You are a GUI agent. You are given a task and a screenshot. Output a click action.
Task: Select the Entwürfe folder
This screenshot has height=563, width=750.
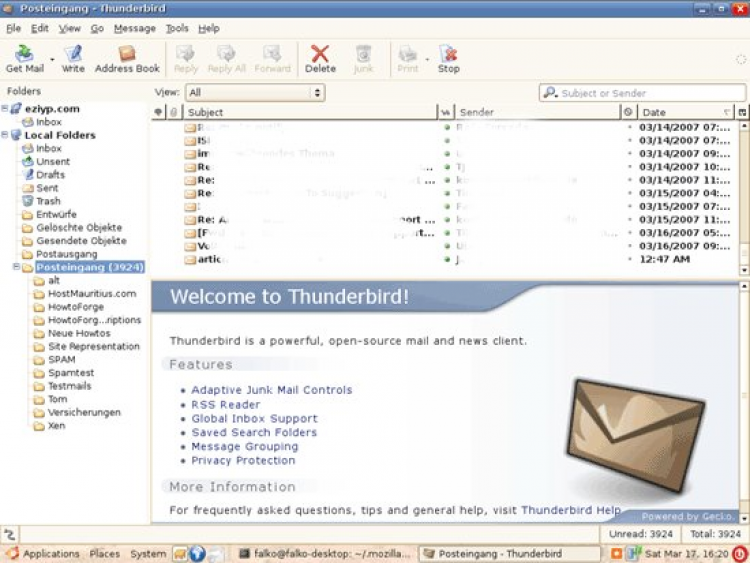click(x=49, y=214)
